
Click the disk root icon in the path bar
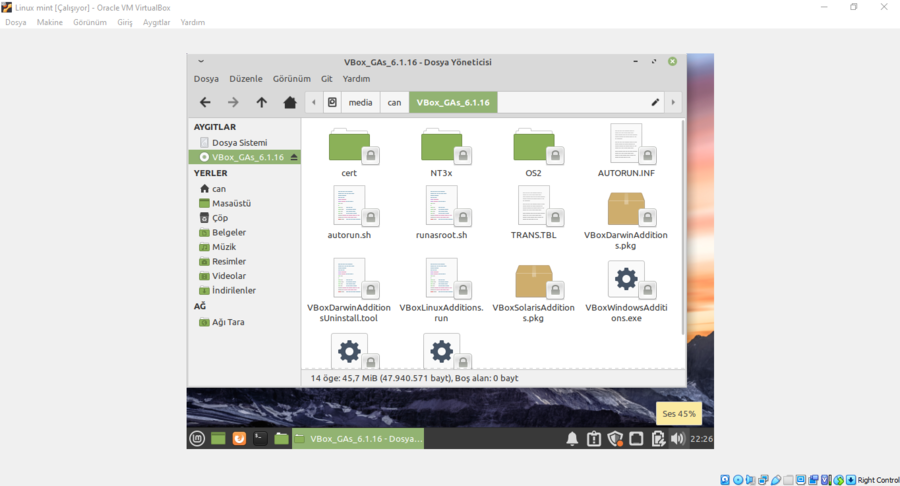332,103
